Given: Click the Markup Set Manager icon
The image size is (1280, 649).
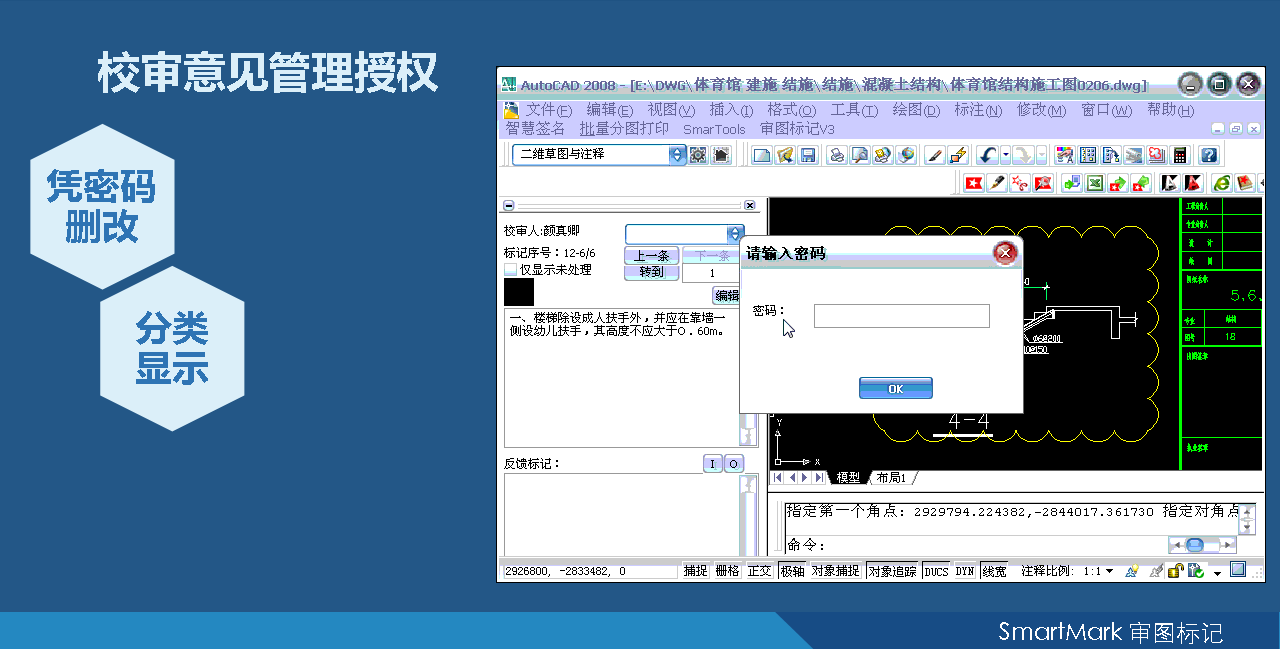Looking at the screenshot, I should tap(1156, 156).
